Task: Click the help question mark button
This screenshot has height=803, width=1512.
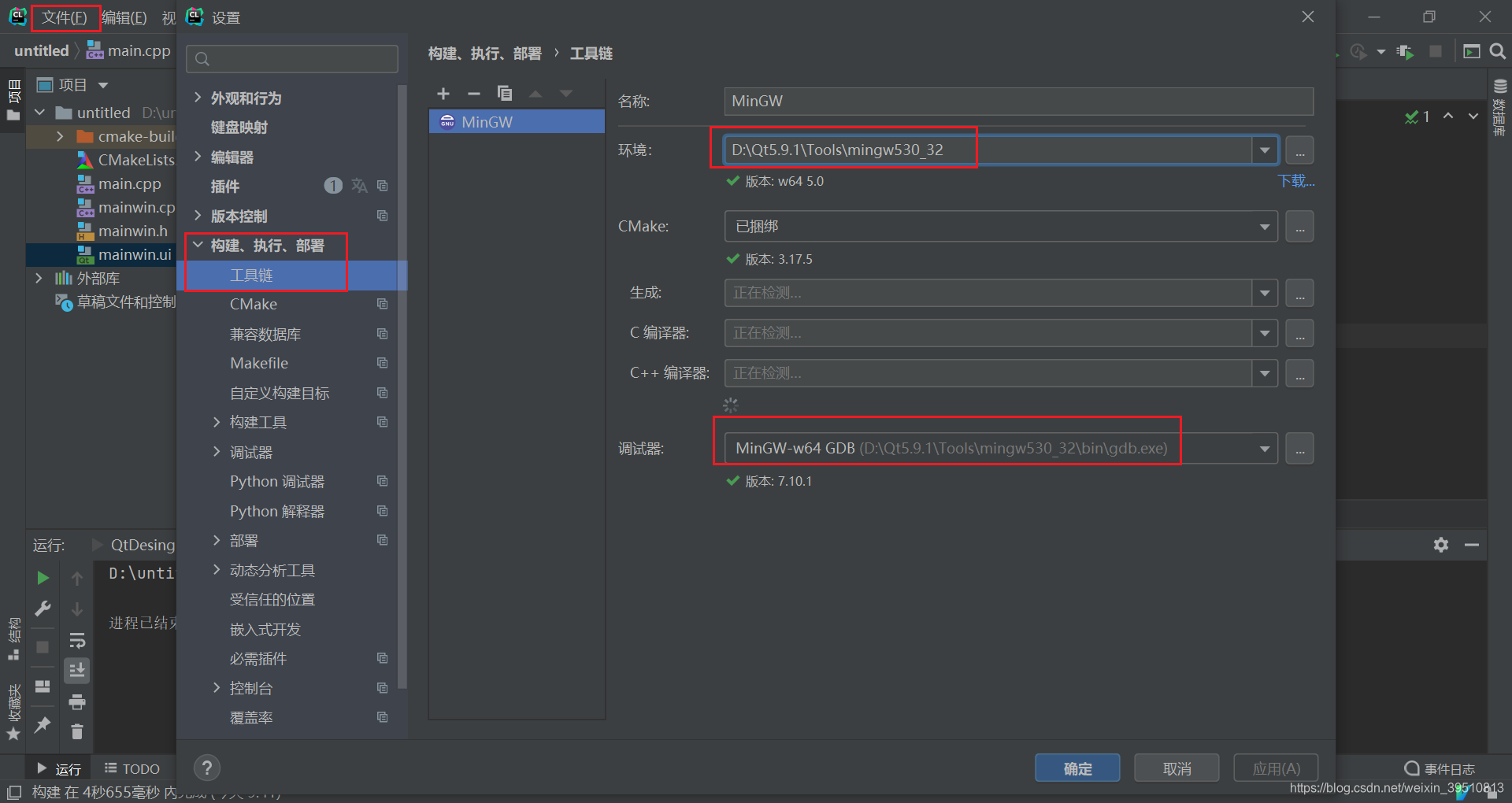Action: pos(207,768)
